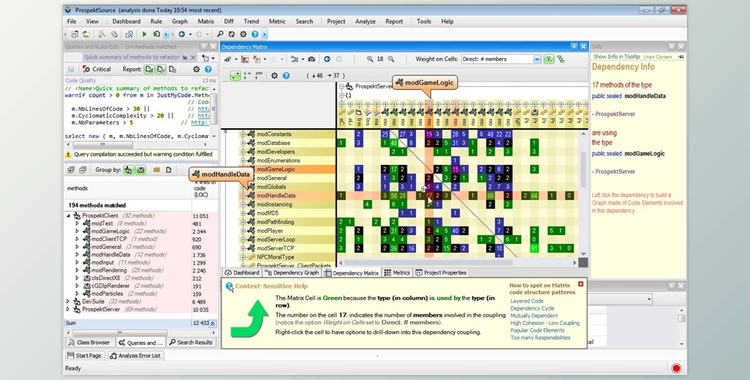Open Mutually Dependent help link
Image resolution: width=750 pixels, height=380 pixels.
pos(534,316)
